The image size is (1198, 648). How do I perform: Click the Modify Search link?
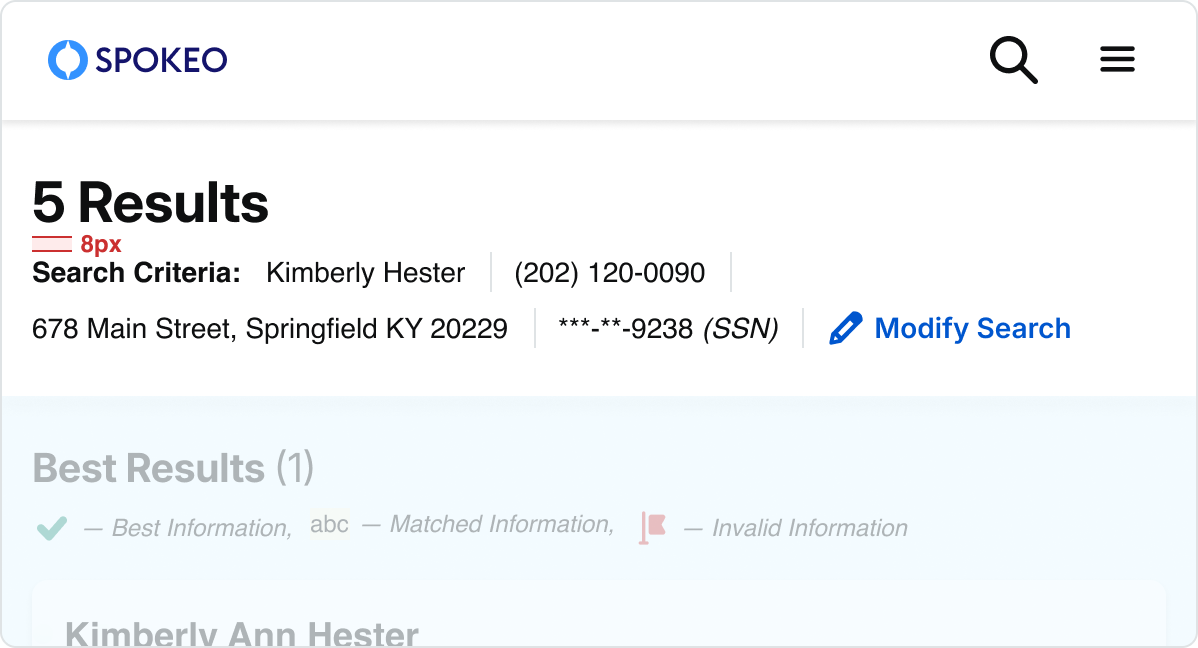point(972,329)
